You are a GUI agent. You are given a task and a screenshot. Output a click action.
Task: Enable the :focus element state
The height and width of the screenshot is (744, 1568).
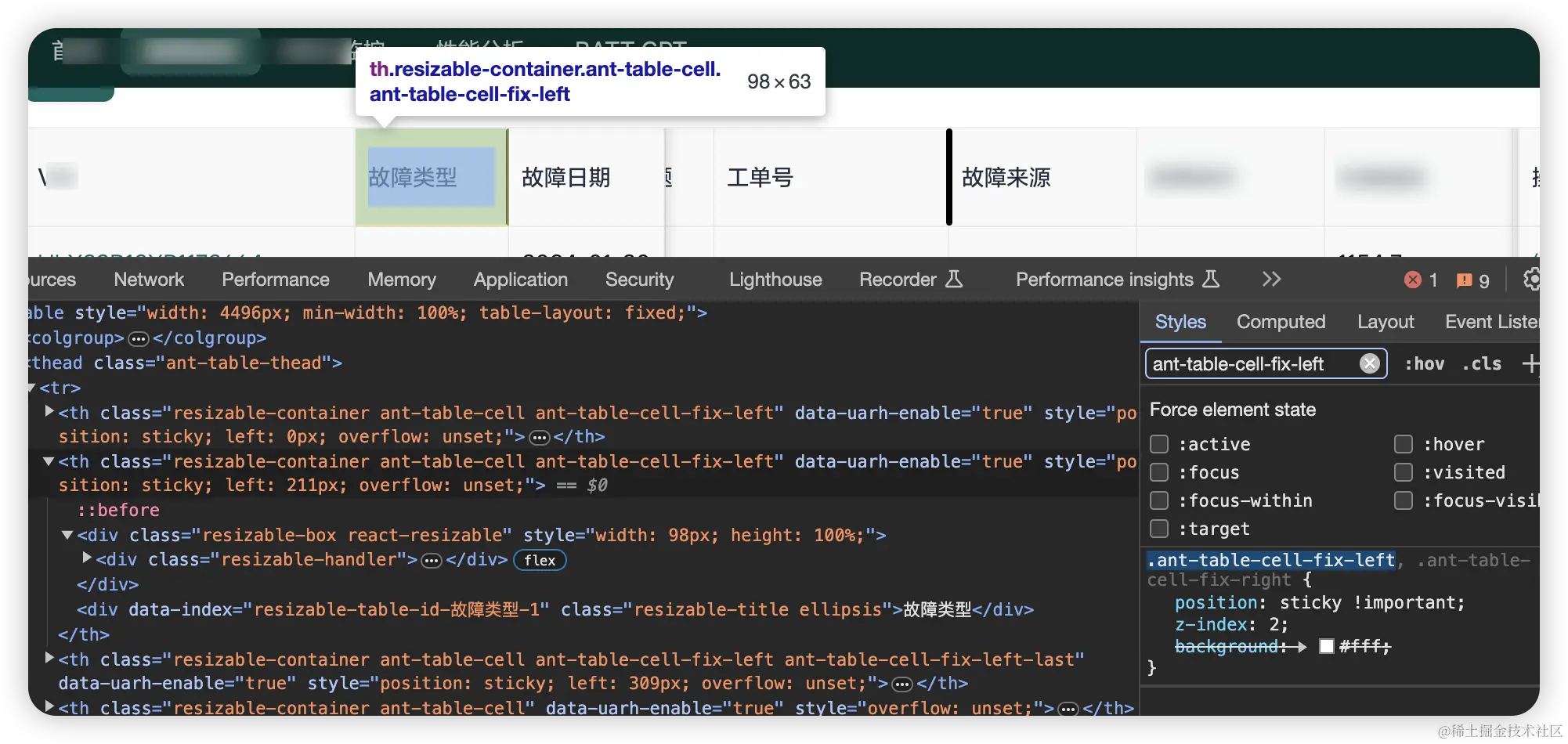(1159, 472)
